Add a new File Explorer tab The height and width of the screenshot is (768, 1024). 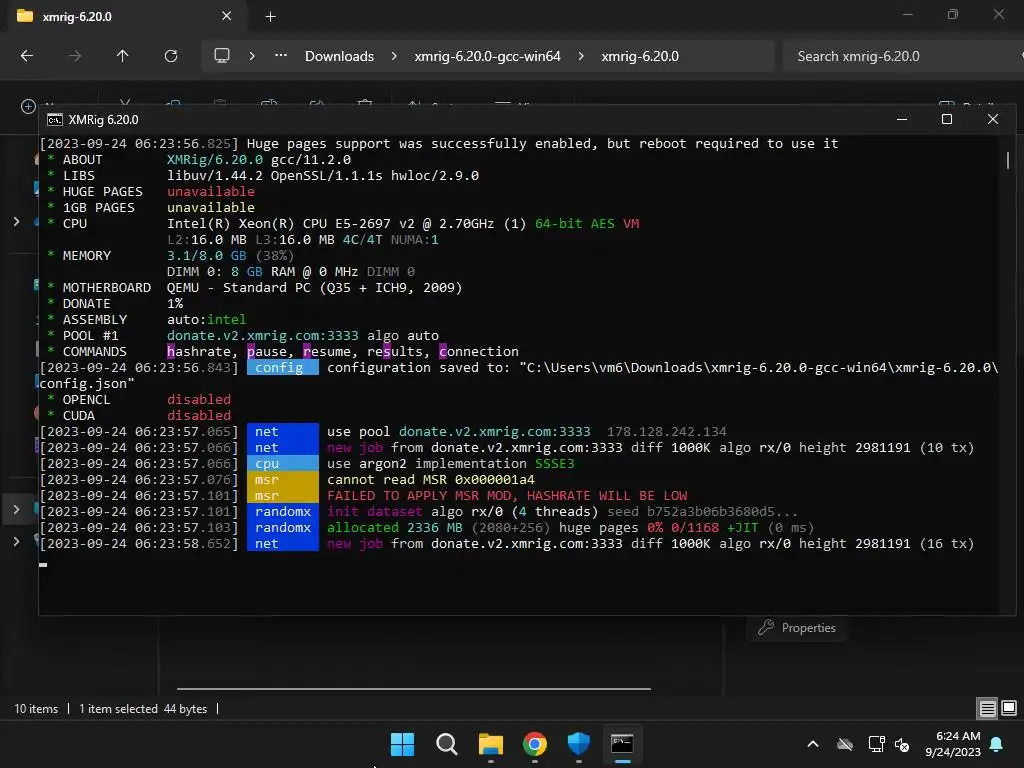click(x=270, y=16)
